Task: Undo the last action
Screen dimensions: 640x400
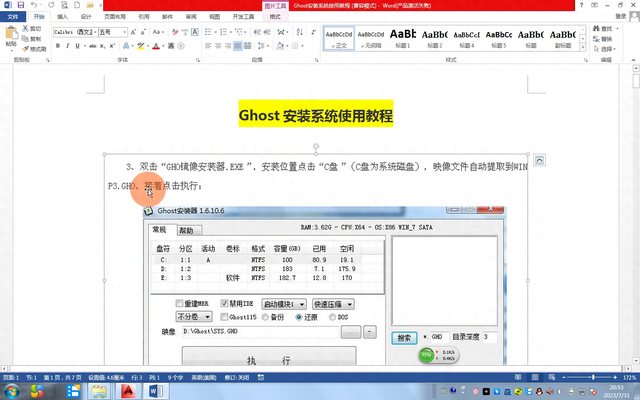Action: [34, 5]
